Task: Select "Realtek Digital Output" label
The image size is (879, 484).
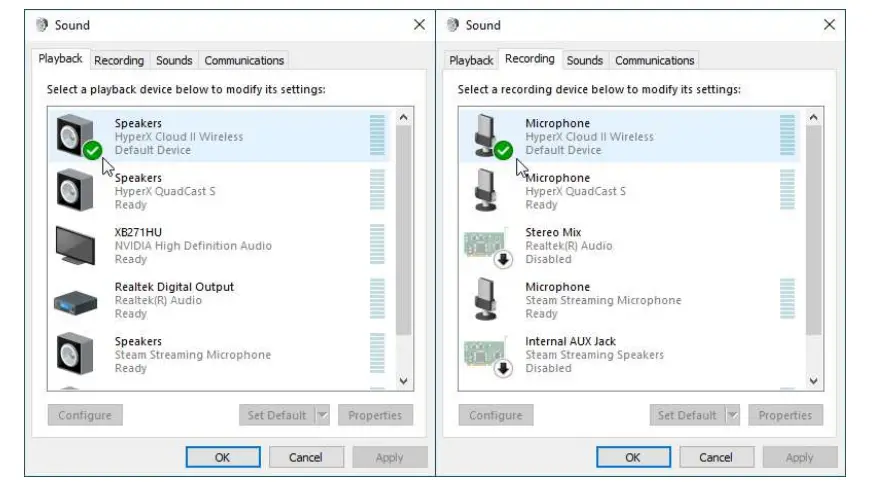Action: click(174, 287)
